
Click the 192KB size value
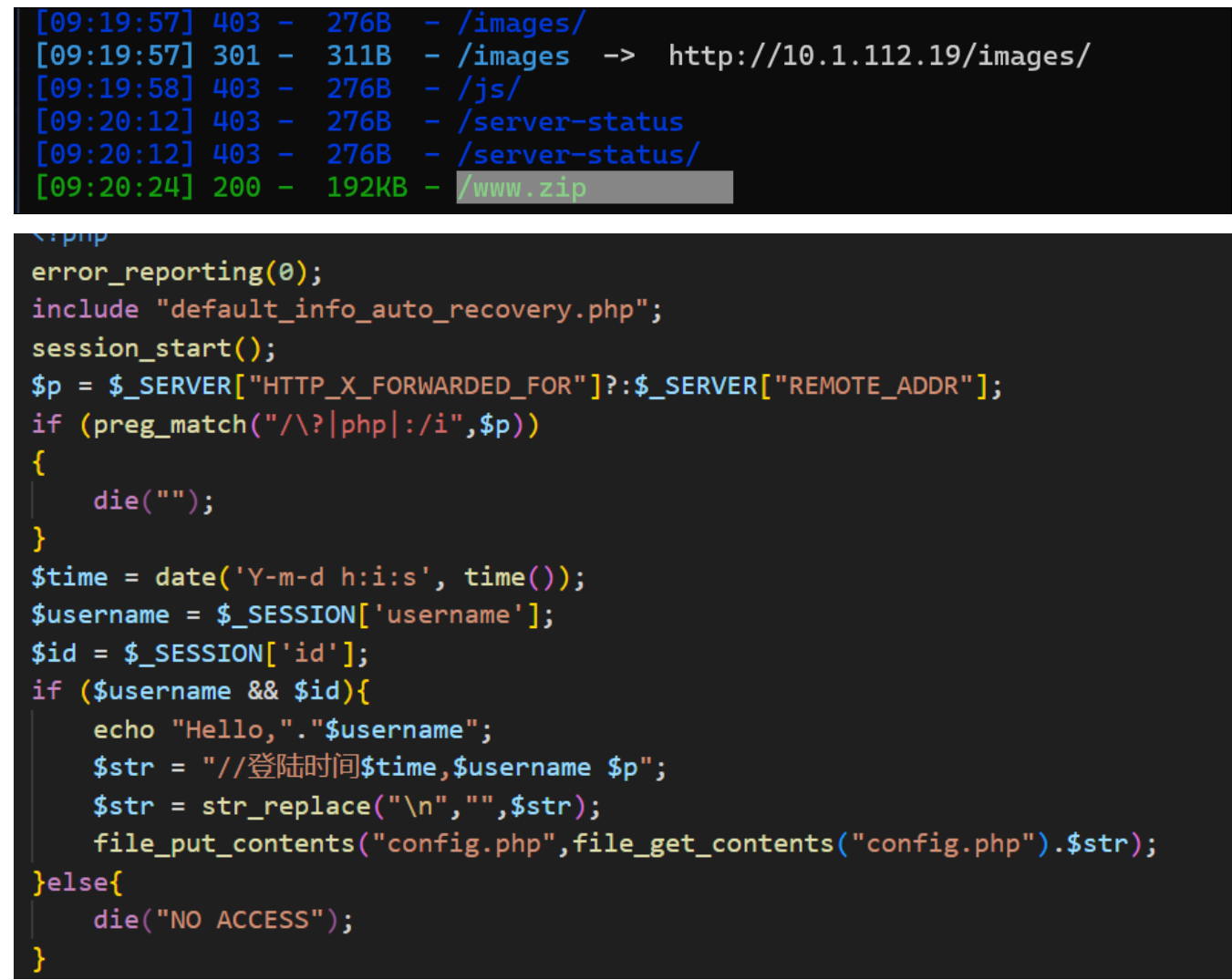(367, 188)
